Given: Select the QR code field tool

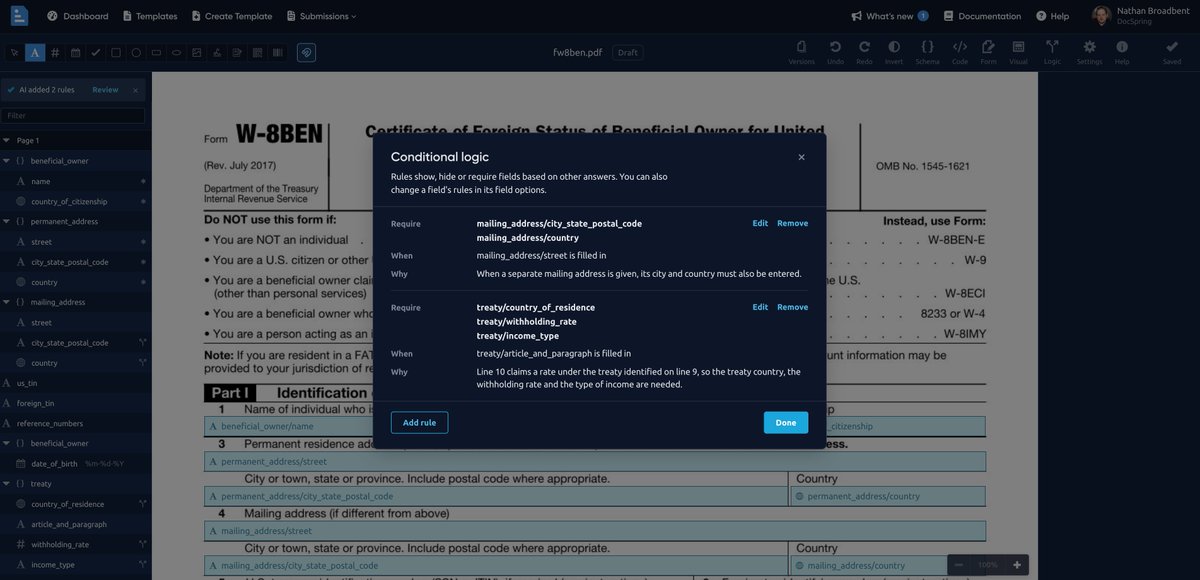Looking at the screenshot, I should 257,52.
